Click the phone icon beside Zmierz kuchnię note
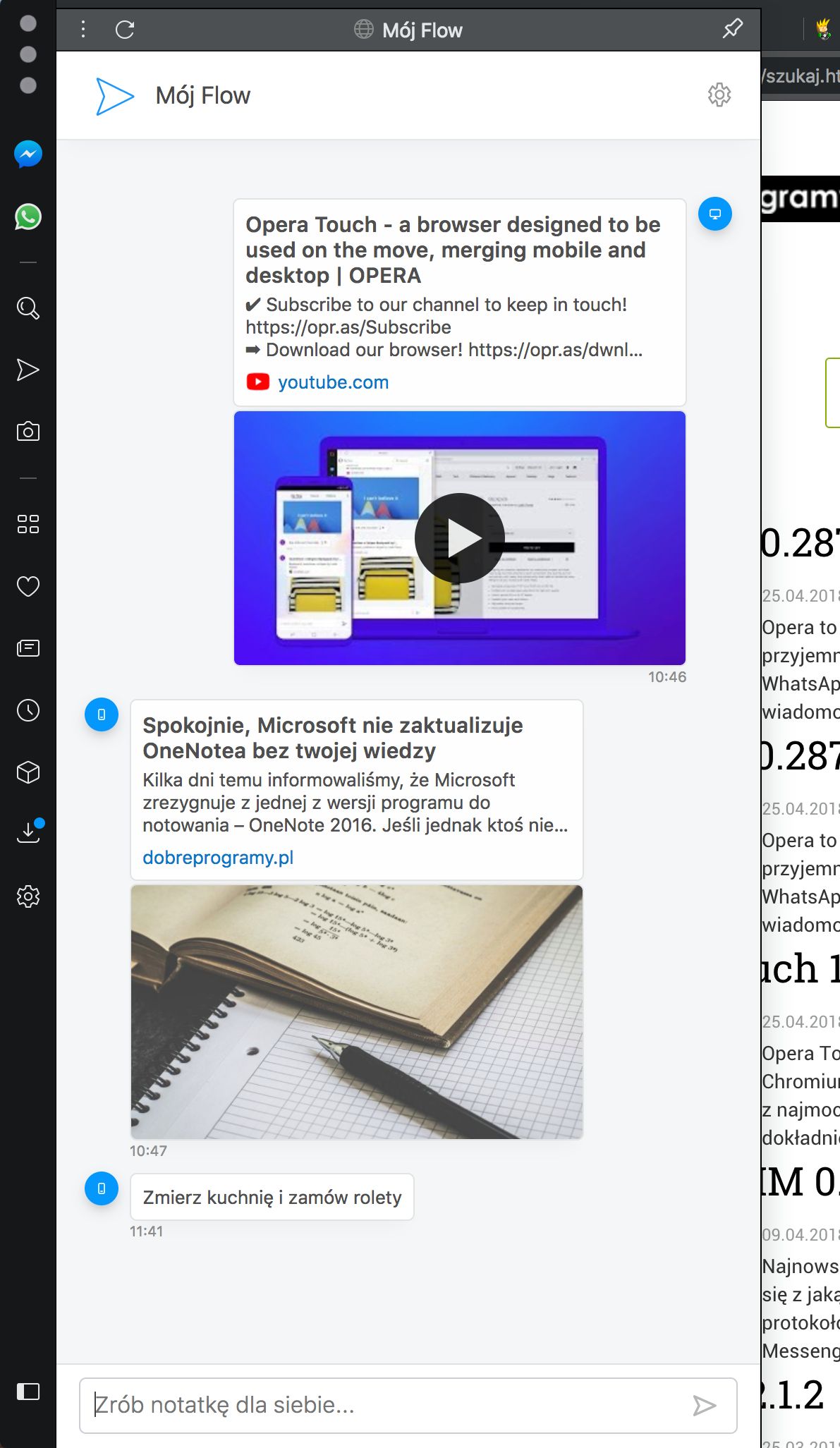The width and height of the screenshot is (840, 1448). pyautogui.click(x=102, y=1188)
